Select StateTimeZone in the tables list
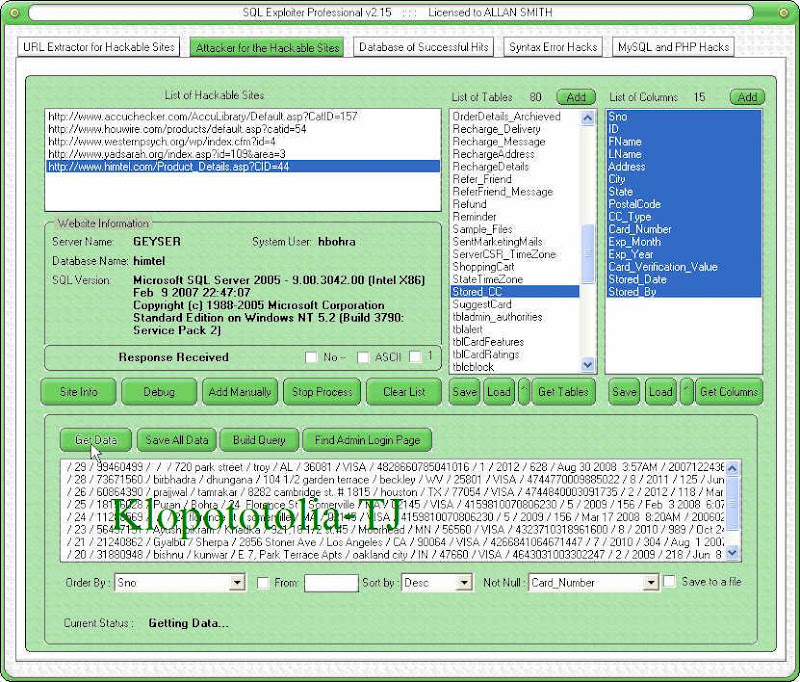The height and width of the screenshot is (682, 800). [x=515, y=279]
